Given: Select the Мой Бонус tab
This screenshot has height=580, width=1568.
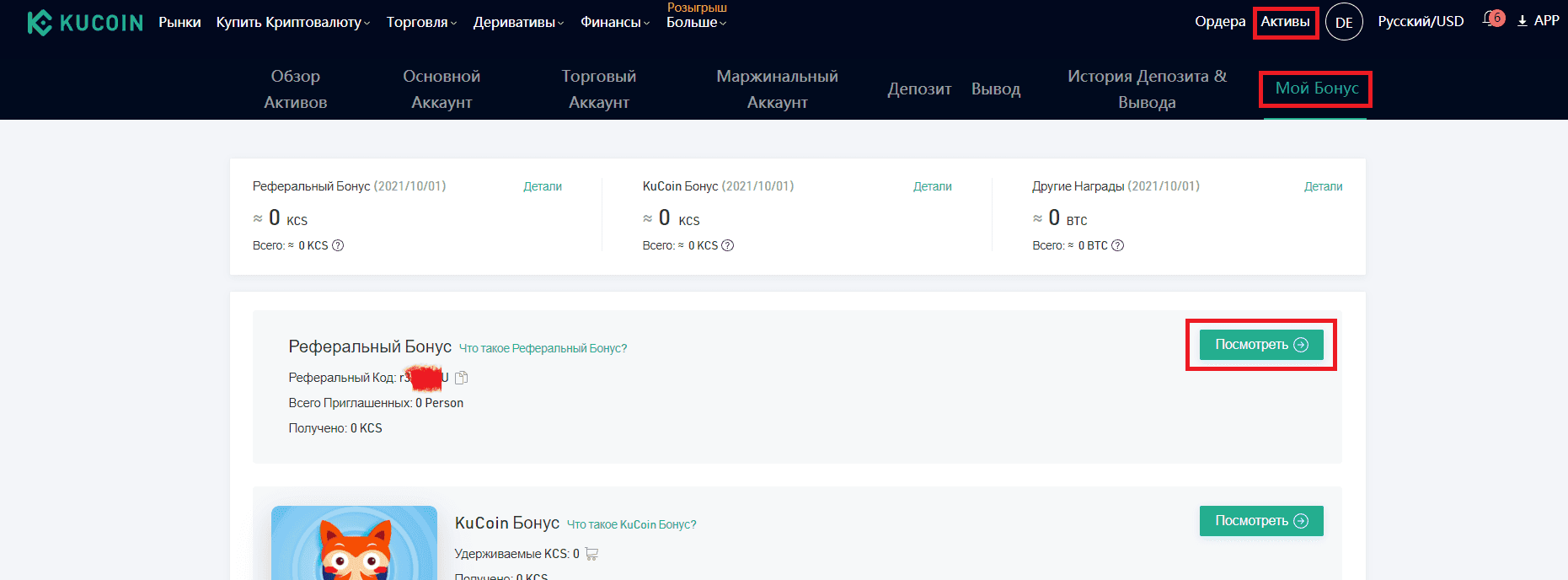Looking at the screenshot, I should 1316,89.
